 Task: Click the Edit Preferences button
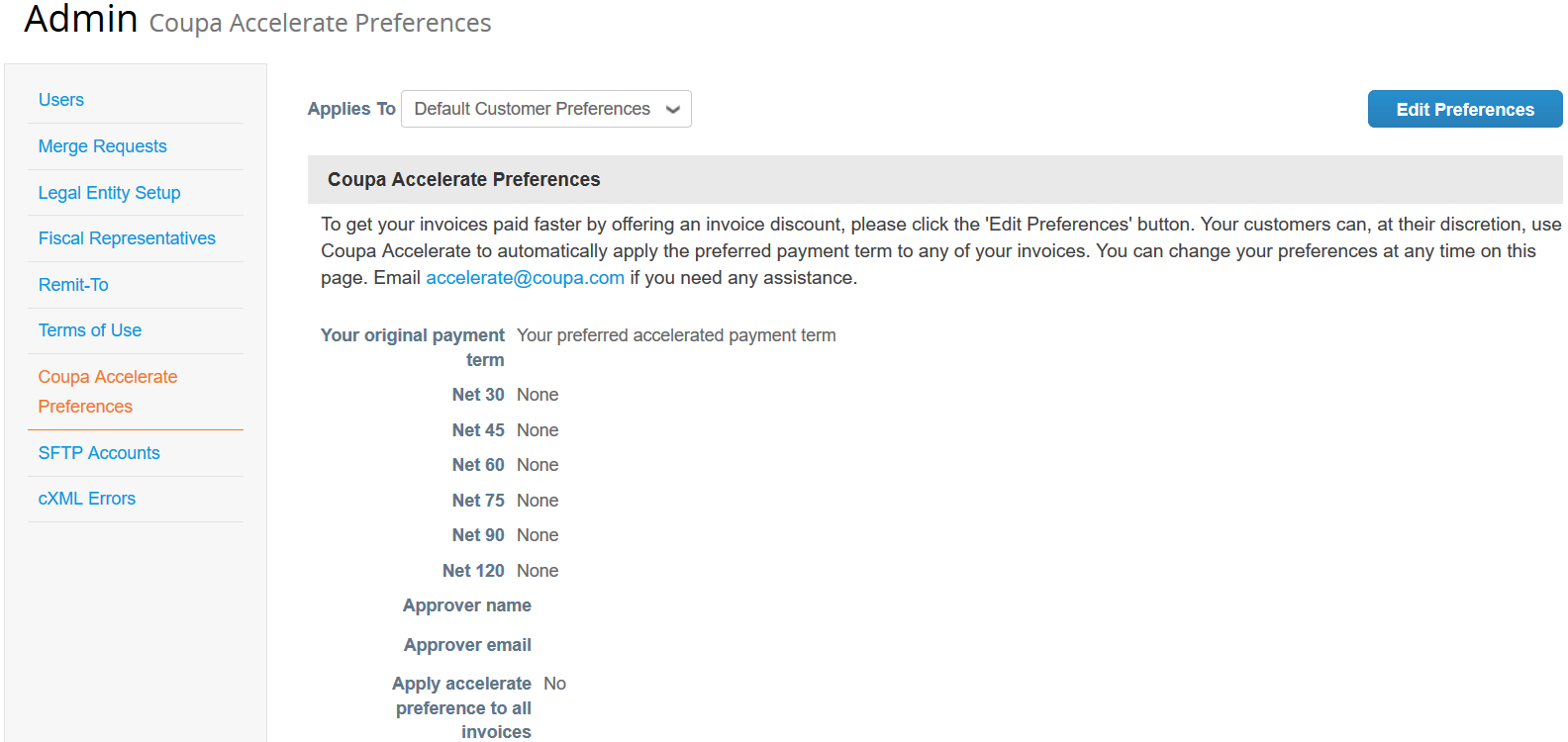pos(1465,109)
